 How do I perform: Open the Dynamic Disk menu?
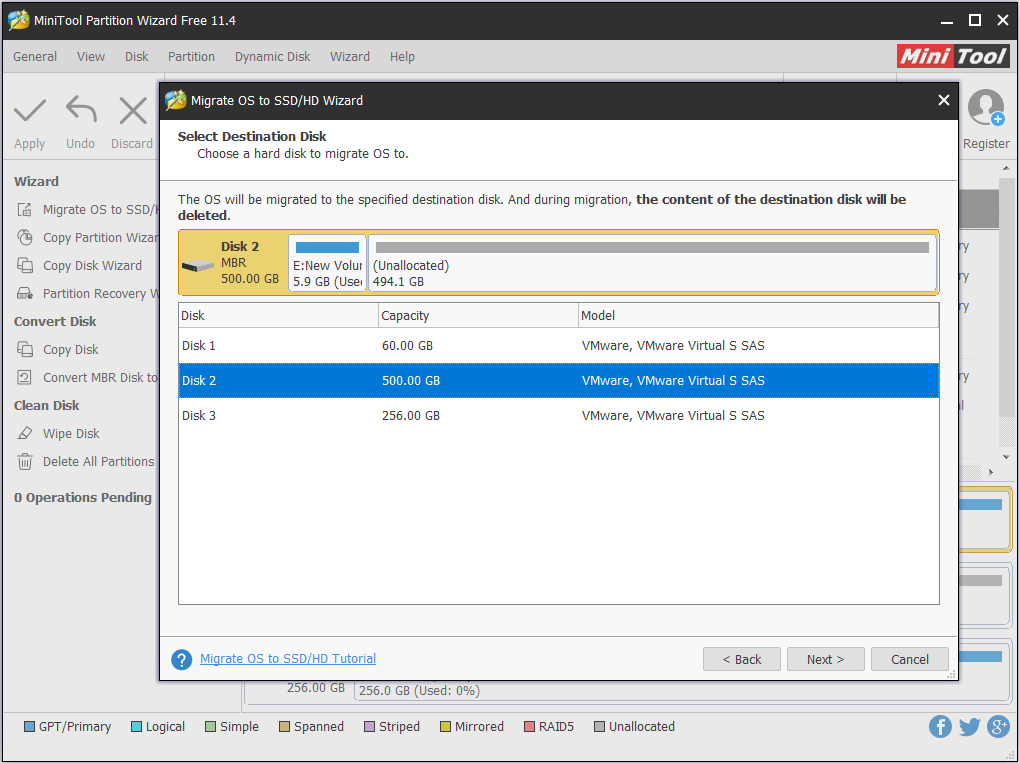pos(273,57)
